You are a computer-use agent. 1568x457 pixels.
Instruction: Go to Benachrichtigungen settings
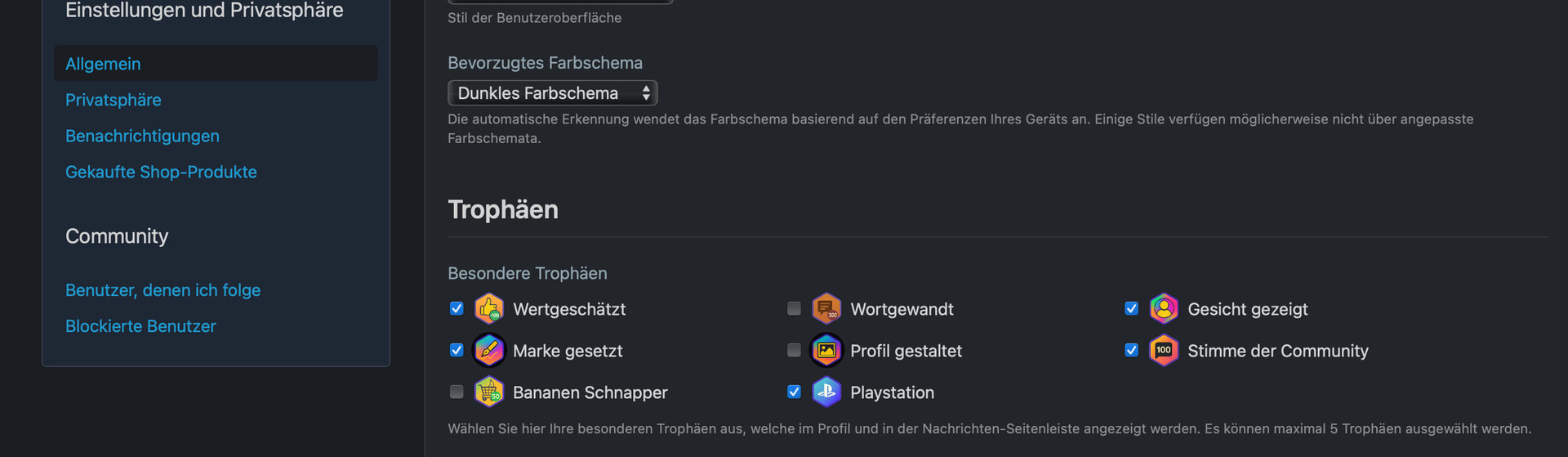coord(142,136)
